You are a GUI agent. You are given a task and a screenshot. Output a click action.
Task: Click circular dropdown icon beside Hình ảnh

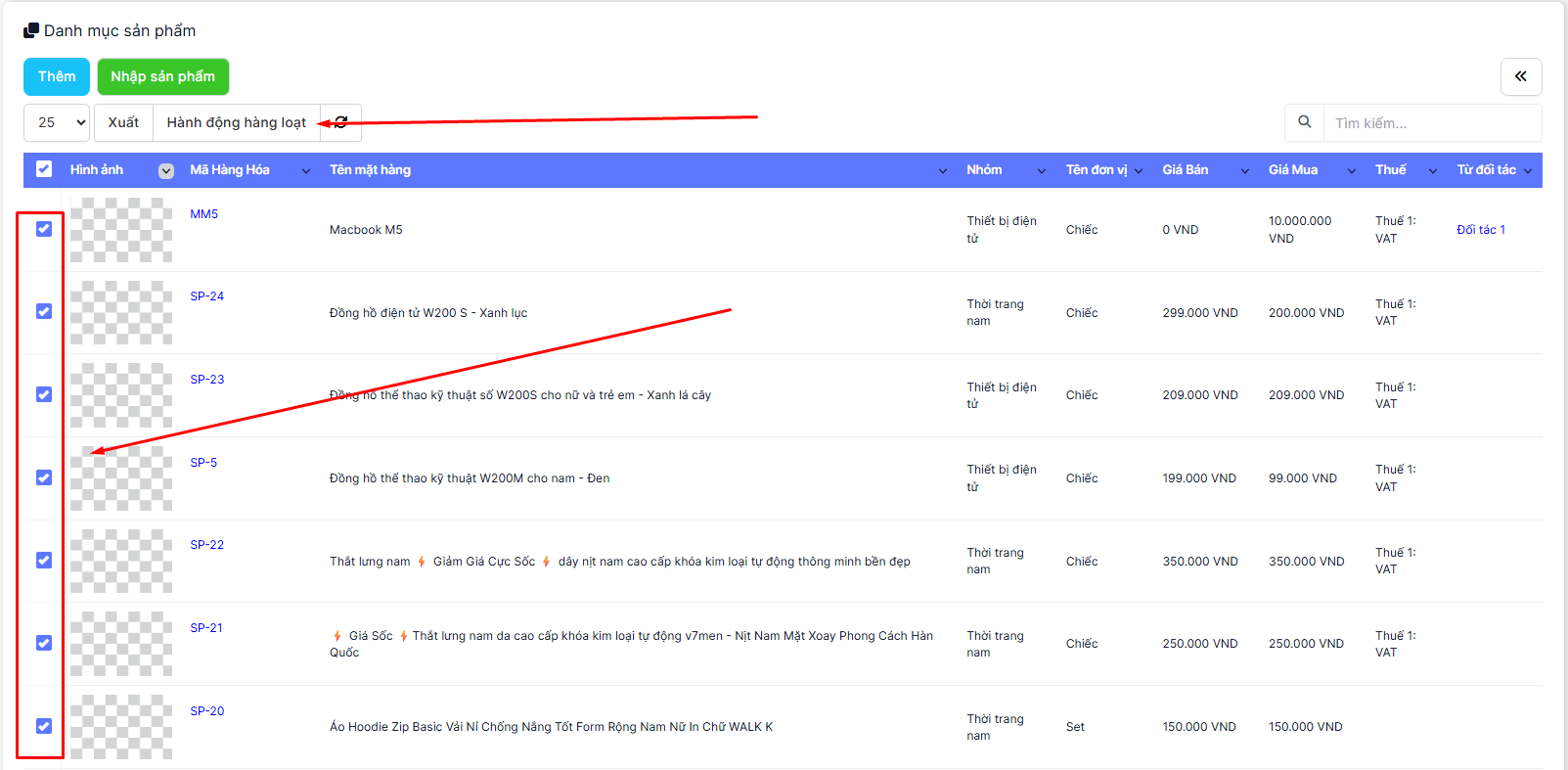166,171
